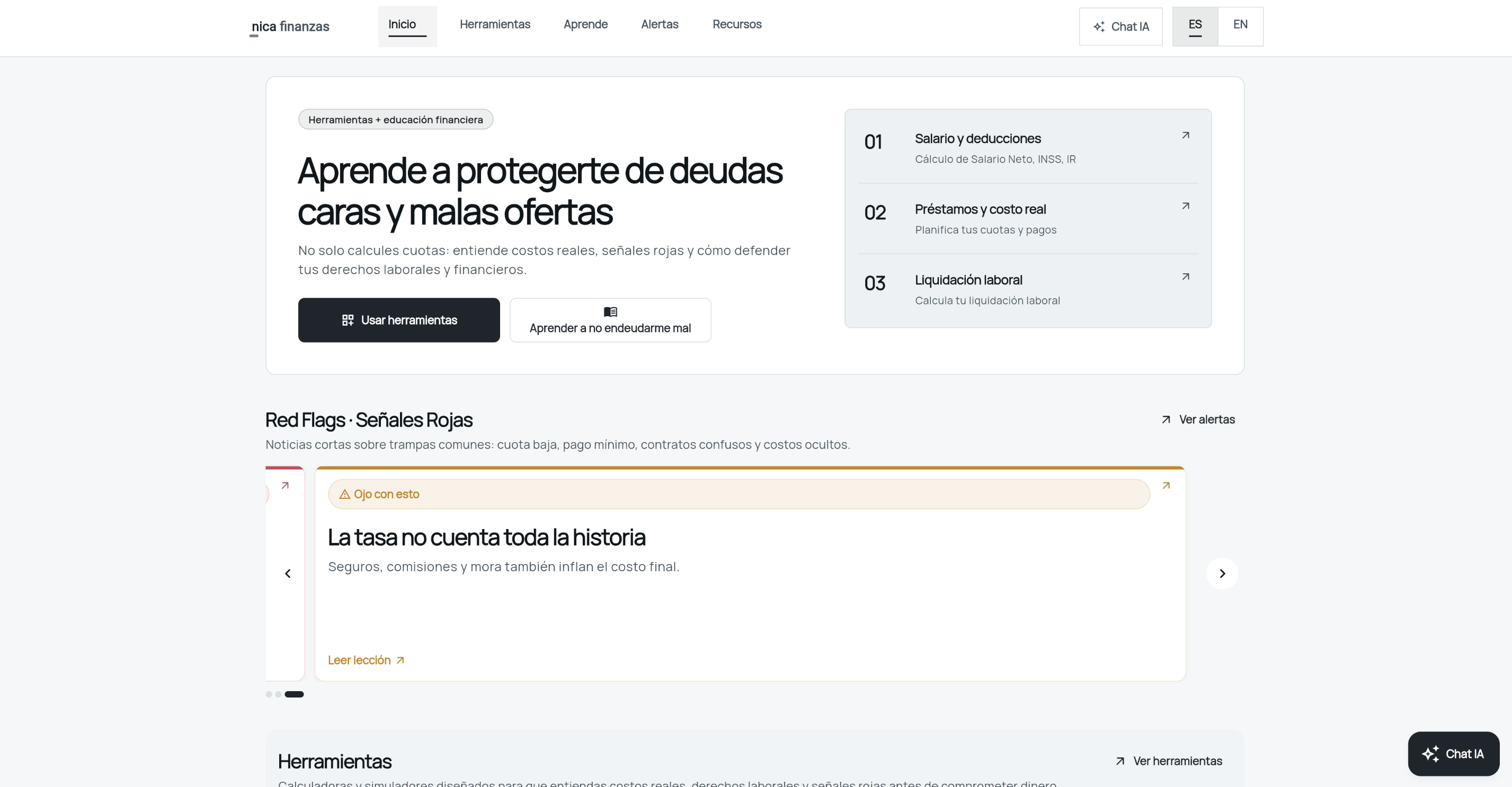
Task: Click Aprender a no endeudarme mal button
Action: click(610, 320)
